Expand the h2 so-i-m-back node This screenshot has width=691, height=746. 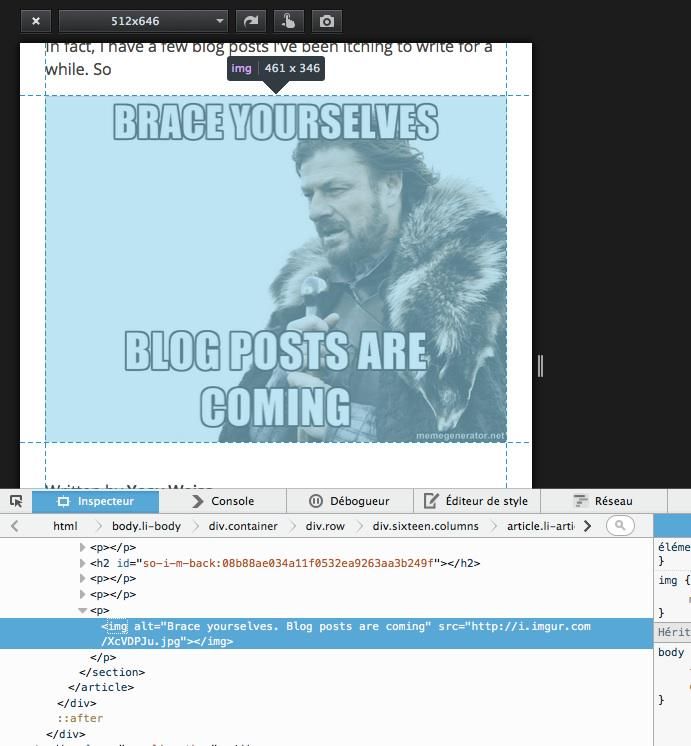83,563
